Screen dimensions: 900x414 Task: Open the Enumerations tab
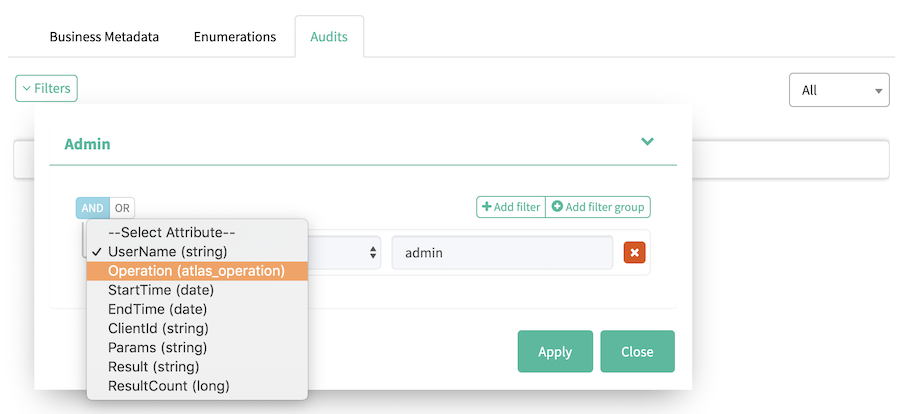(x=235, y=37)
